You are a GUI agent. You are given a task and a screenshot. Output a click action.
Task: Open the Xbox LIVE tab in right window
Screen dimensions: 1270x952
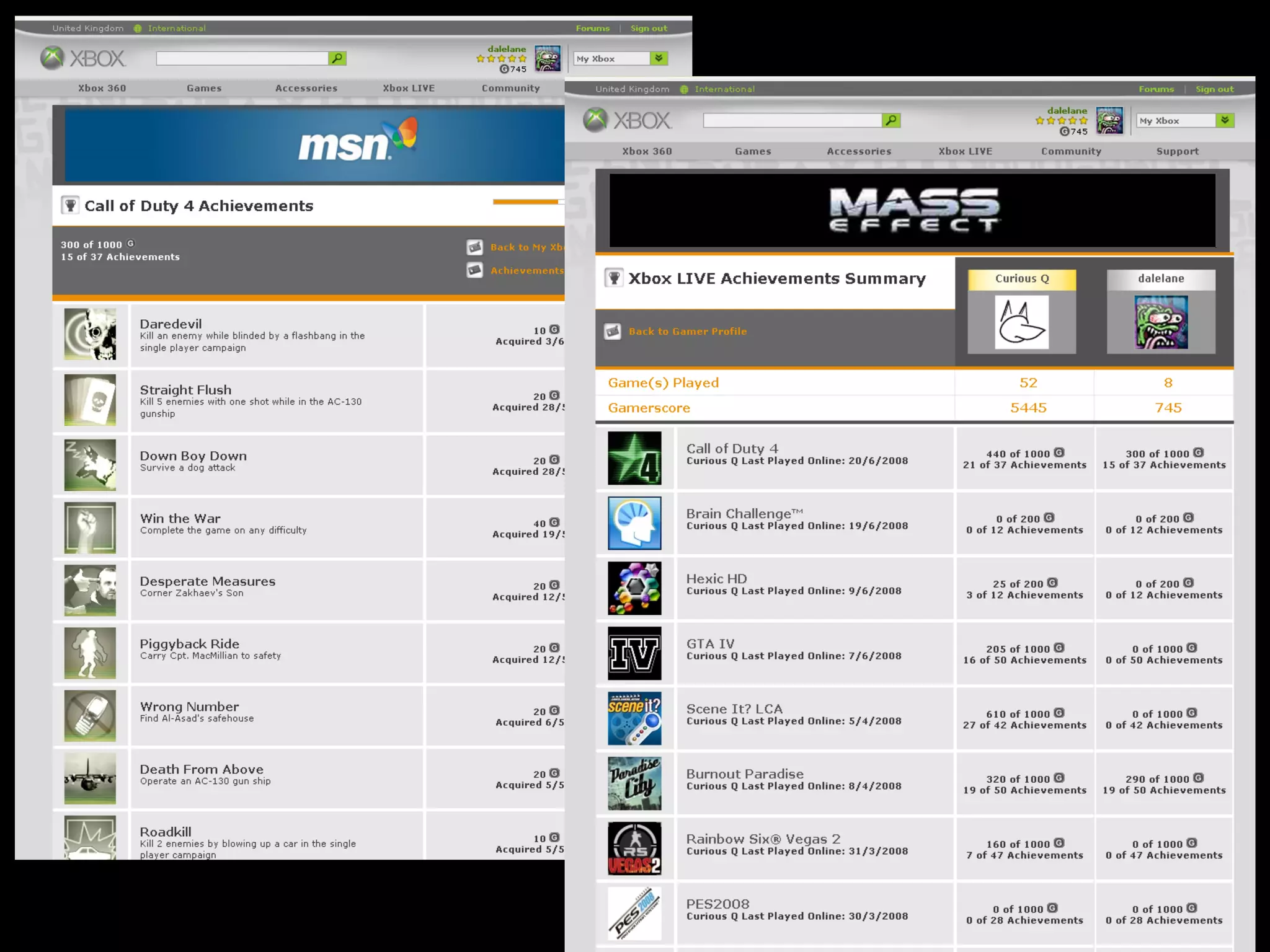[x=965, y=151]
